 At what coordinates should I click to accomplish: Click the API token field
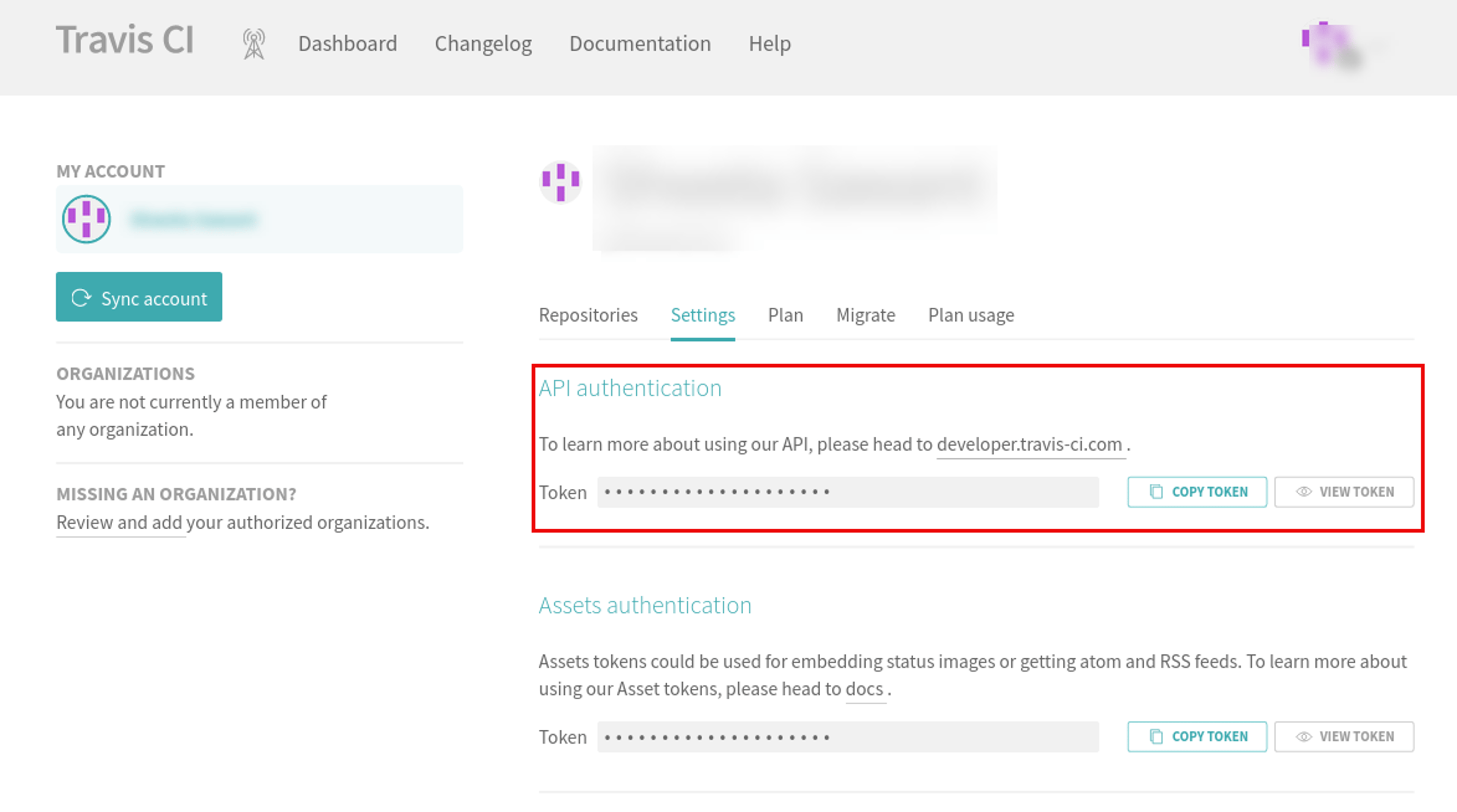[x=848, y=492]
